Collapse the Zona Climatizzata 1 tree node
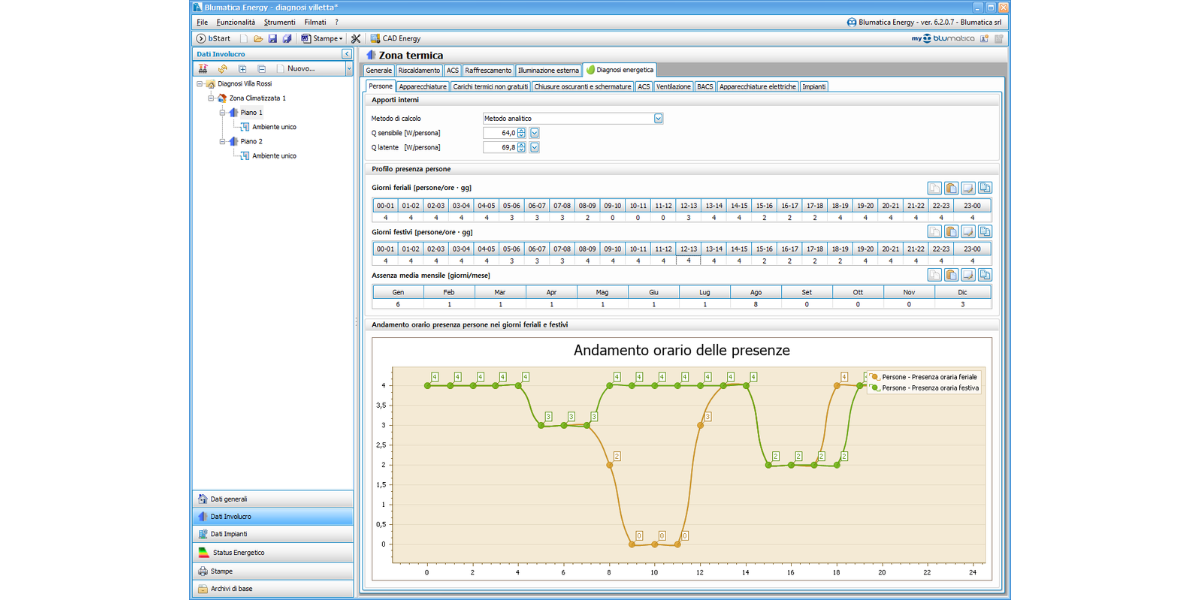The height and width of the screenshot is (600, 1200). click(x=211, y=99)
